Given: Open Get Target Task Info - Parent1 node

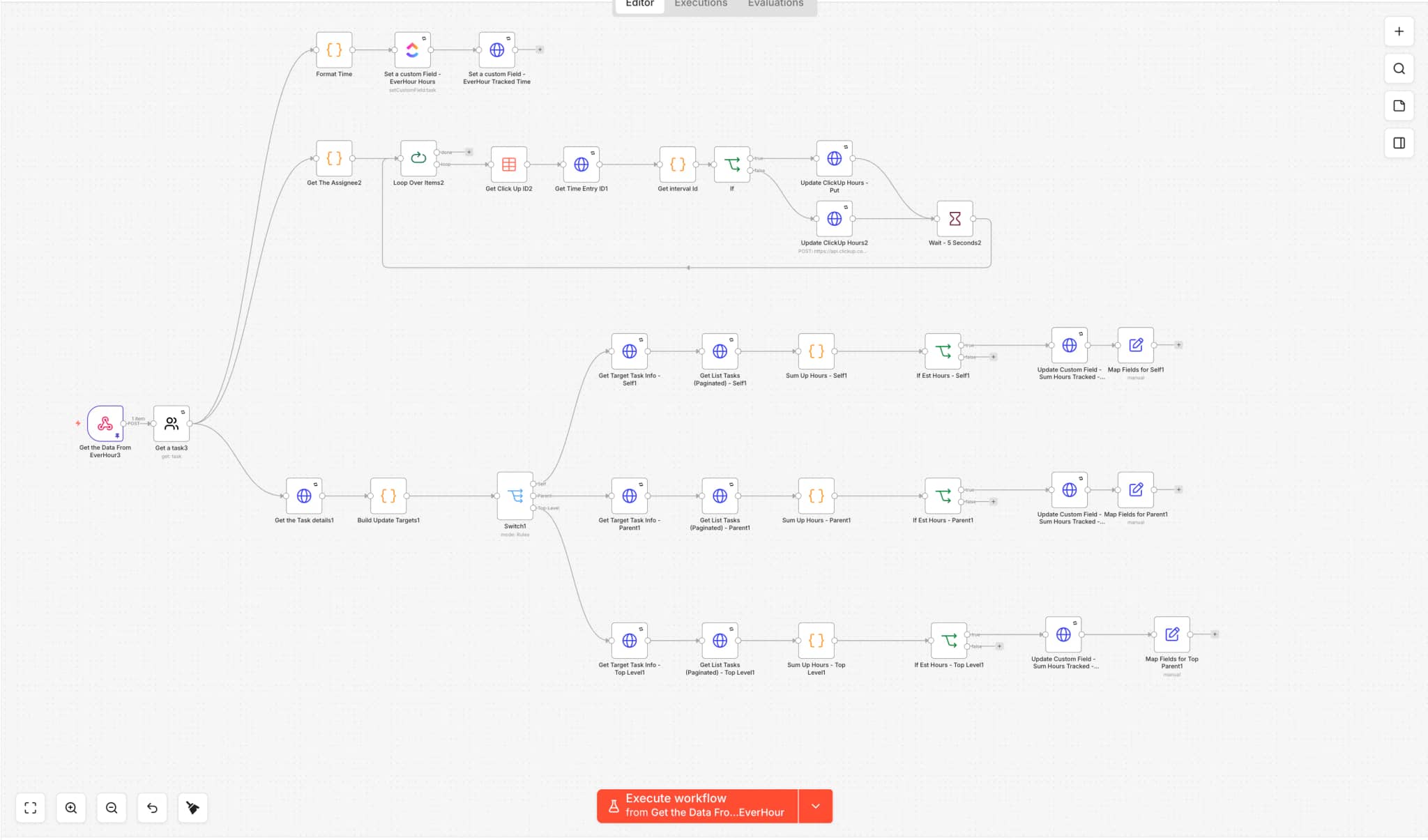Looking at the screenshot, I should pyautogui.click(x=629, y=496).
